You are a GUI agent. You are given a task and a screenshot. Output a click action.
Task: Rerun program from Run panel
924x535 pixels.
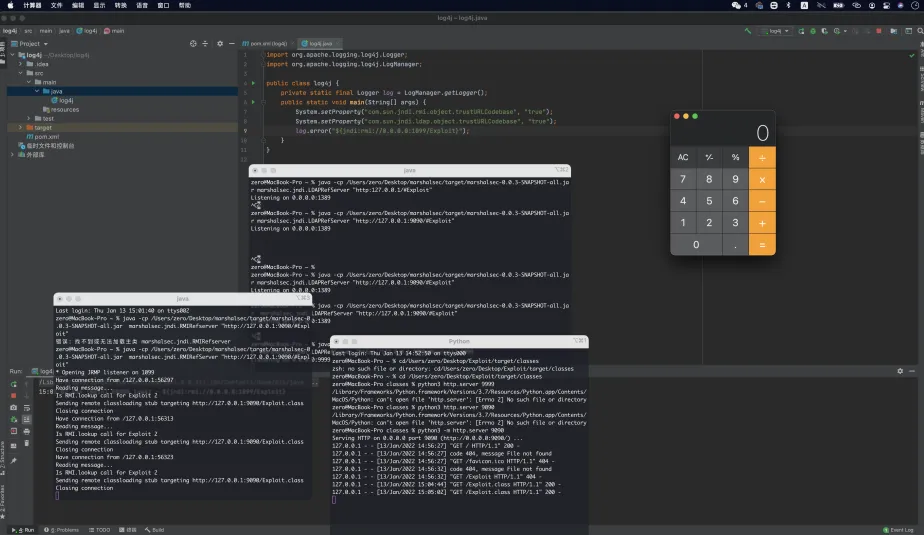click(x=13, y=382)
